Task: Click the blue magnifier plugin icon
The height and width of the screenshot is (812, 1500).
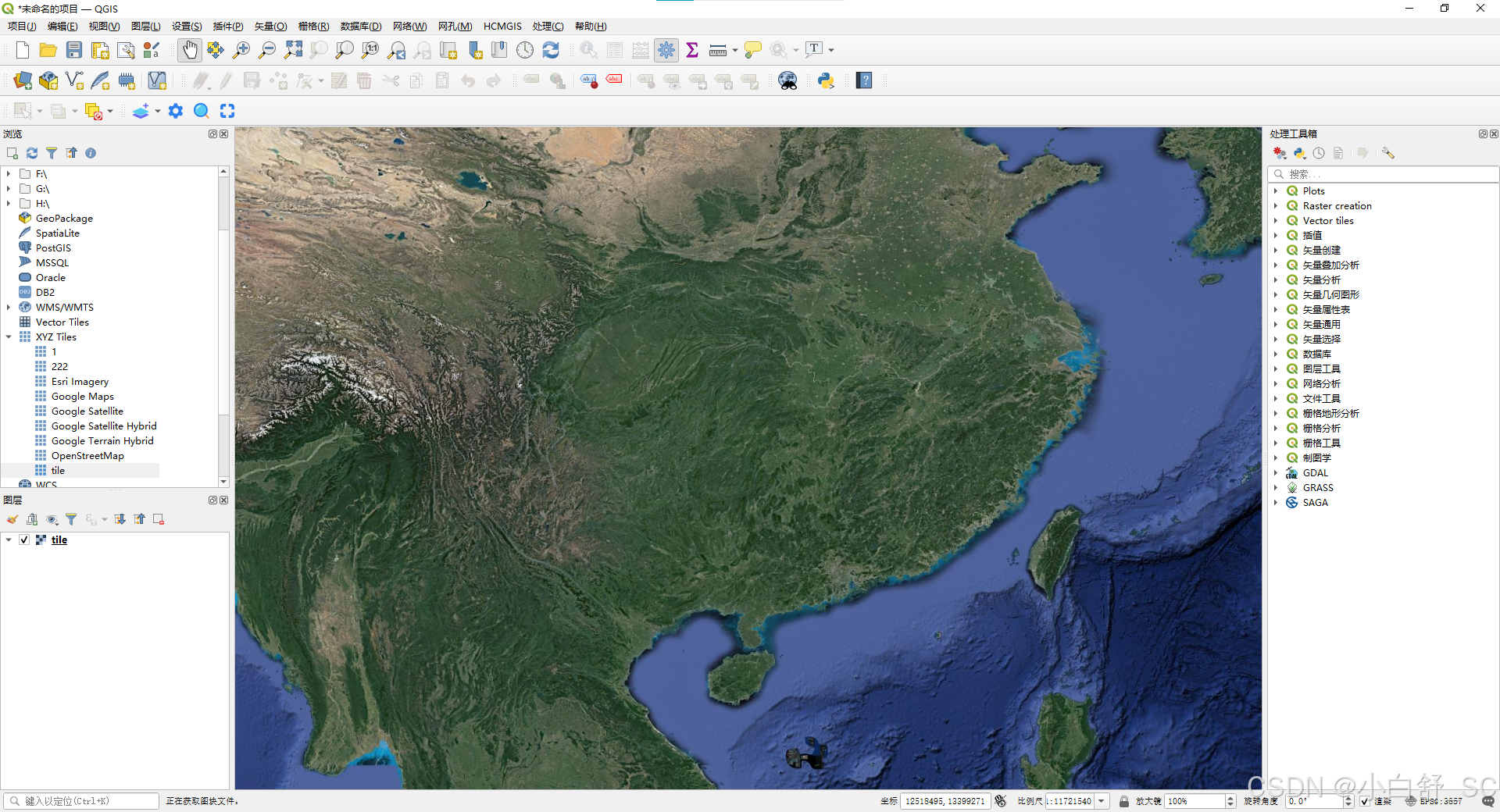Action: click(202, 111)
